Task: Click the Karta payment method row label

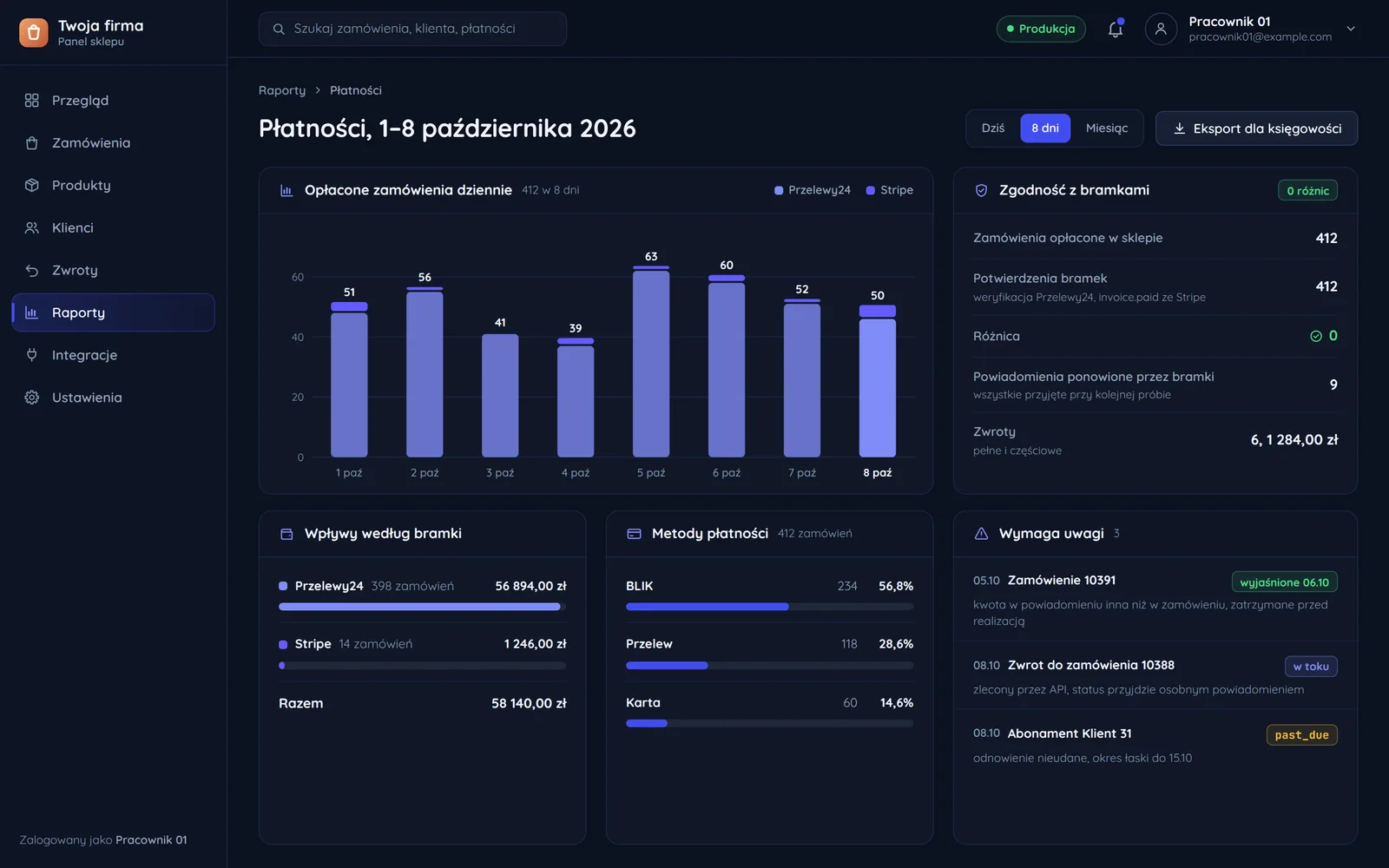Action: 643,703
